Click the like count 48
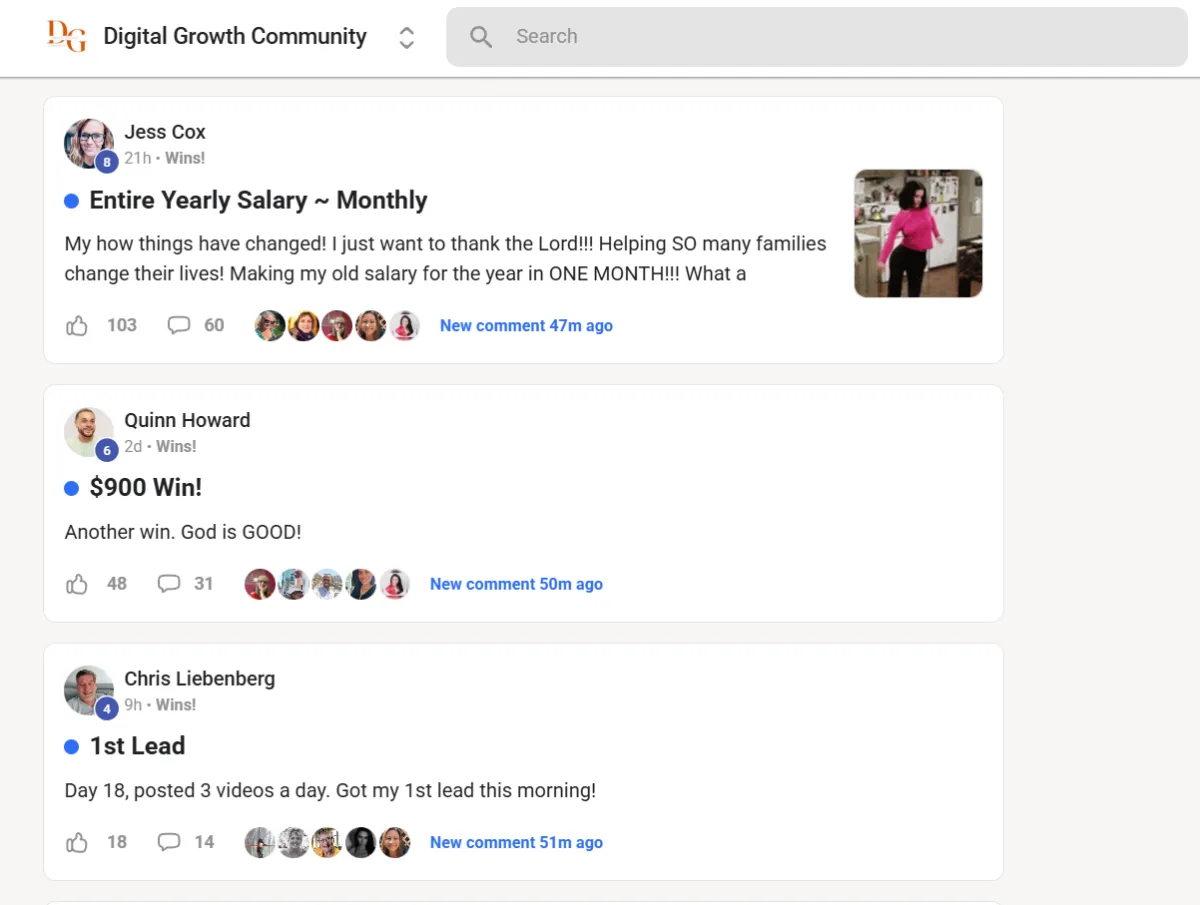Screen dimensions: 1200x905 click(117, 584)
